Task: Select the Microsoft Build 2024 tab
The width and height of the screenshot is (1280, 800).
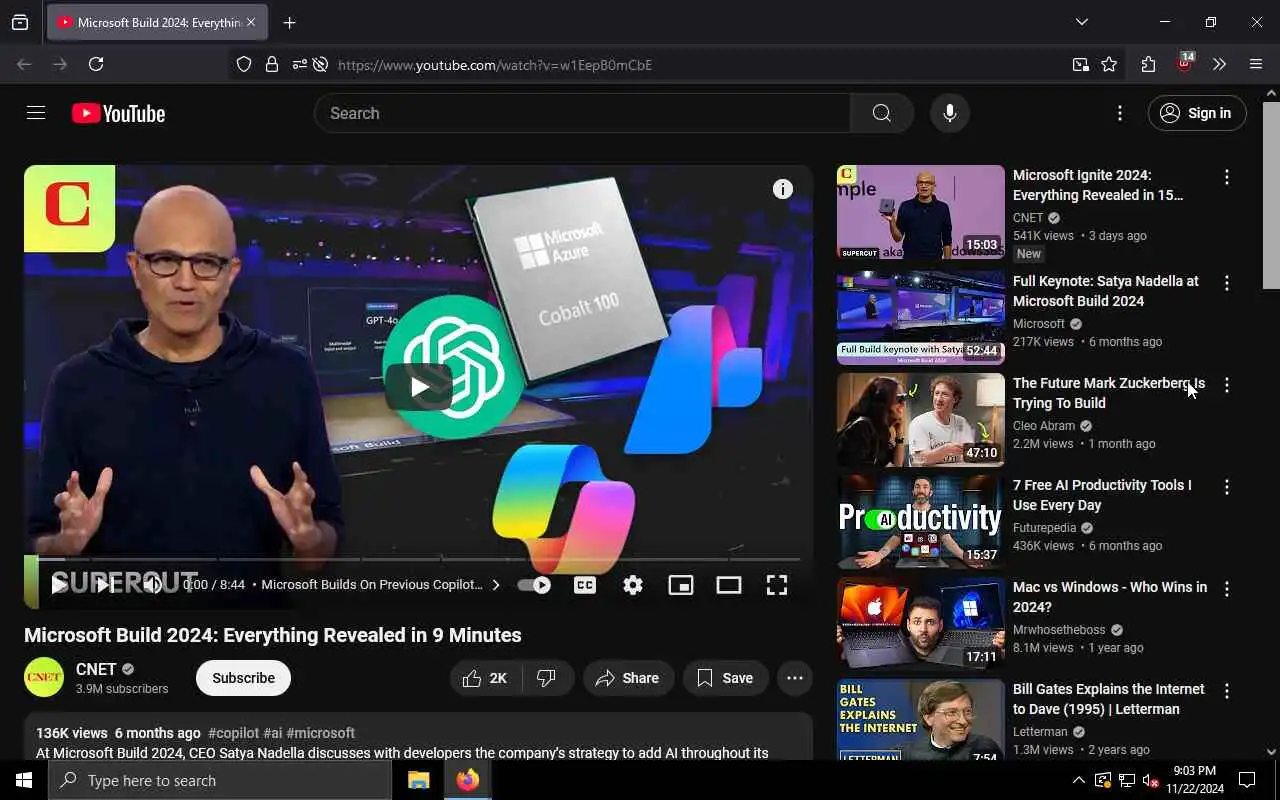Action: pos(157,22)
